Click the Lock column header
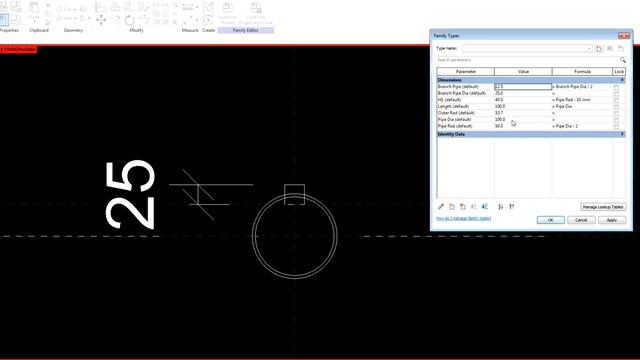 coord(619,72)
